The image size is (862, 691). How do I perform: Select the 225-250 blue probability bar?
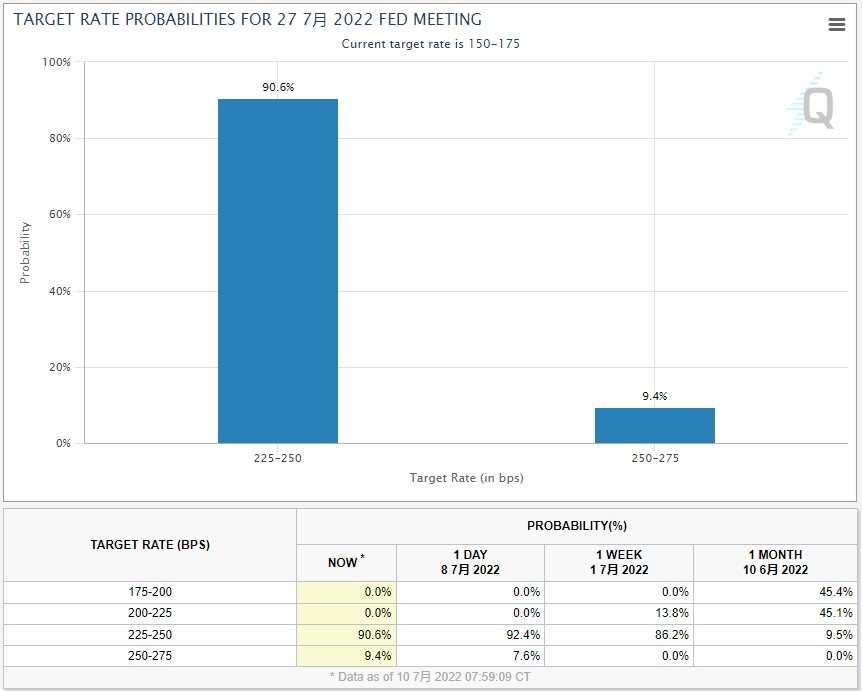coord(278,271)
